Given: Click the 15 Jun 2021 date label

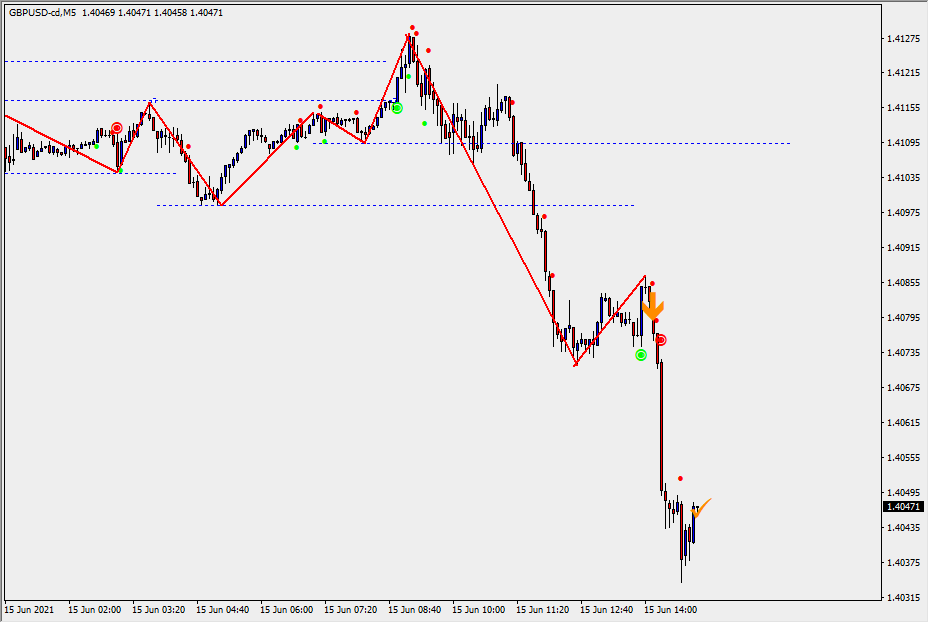Looking at the screenshot, I should tap(28, 609).
